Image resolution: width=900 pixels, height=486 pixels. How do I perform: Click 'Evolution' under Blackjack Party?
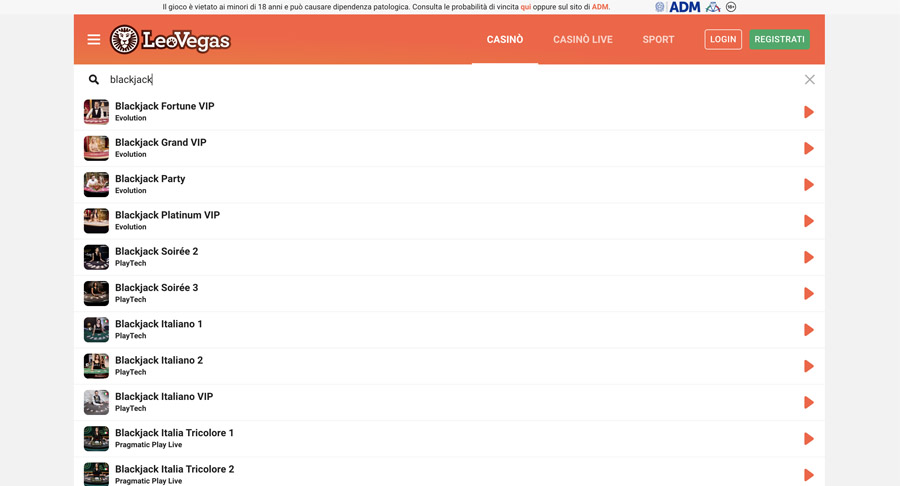[x=131, y=190]
